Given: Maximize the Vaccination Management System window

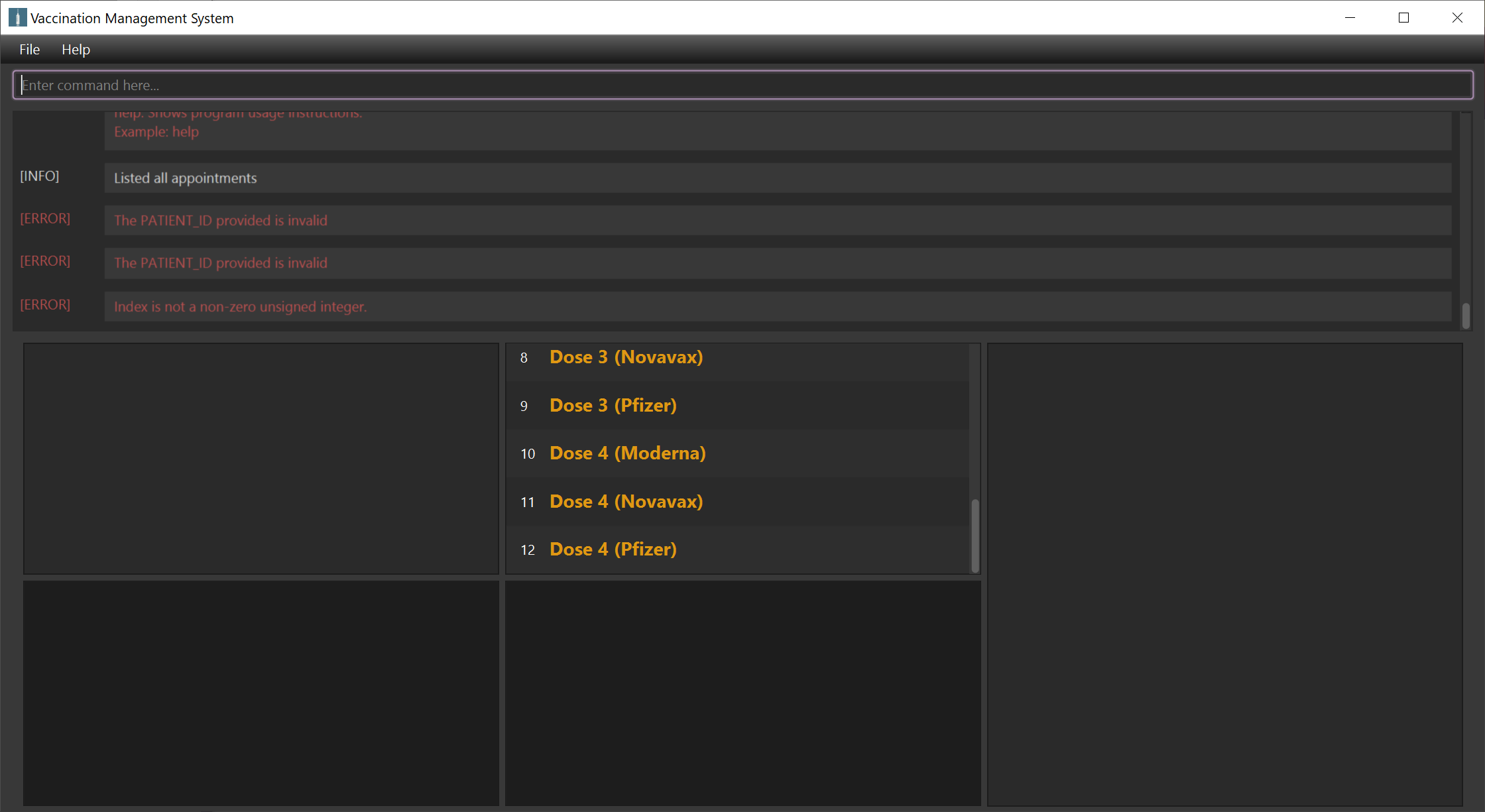Looking at the screenshot, I should [x=1403, y=18].
